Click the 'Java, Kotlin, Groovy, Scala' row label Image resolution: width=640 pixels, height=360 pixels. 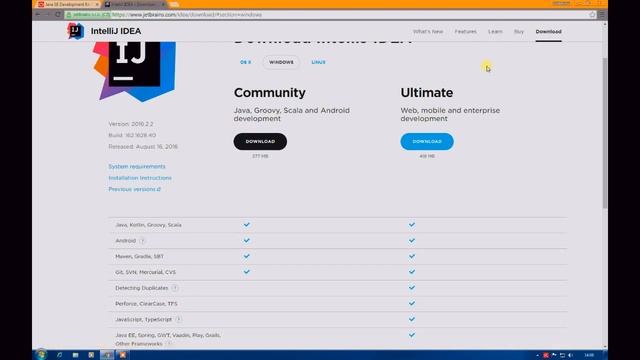click(x=148, y=225)
